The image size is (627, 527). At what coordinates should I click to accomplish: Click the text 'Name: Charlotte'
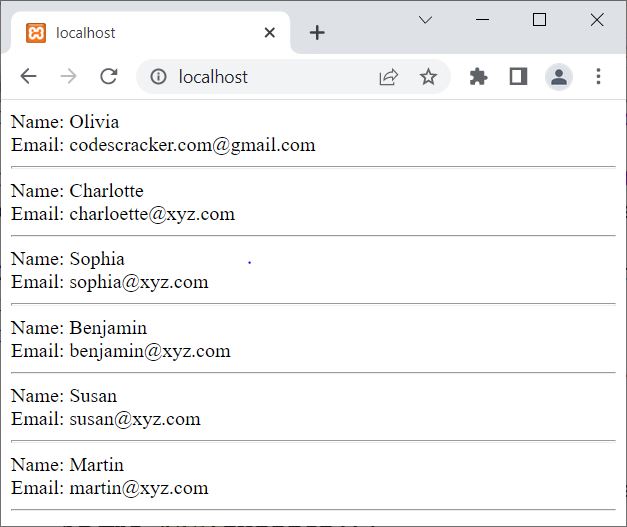click(77, 191)
